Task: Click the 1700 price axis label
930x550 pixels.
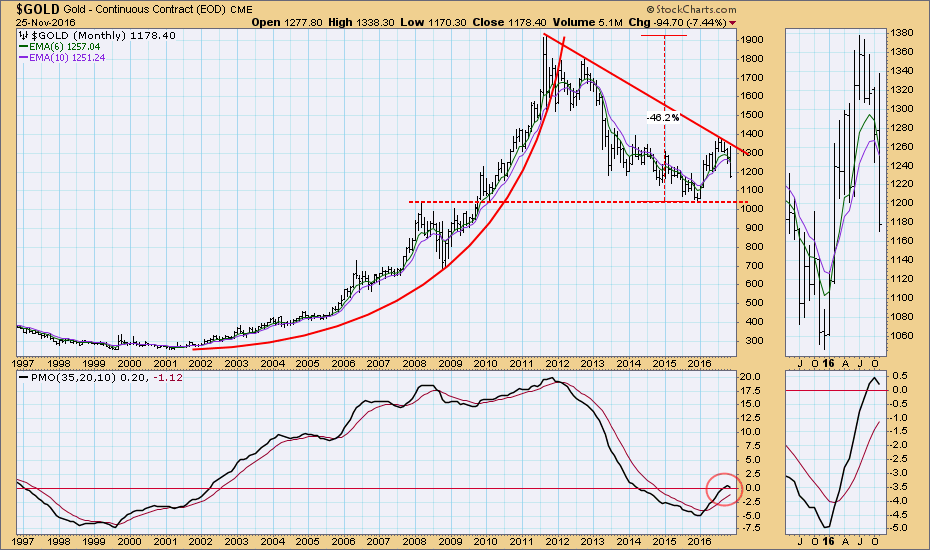Action: [751, 78]
